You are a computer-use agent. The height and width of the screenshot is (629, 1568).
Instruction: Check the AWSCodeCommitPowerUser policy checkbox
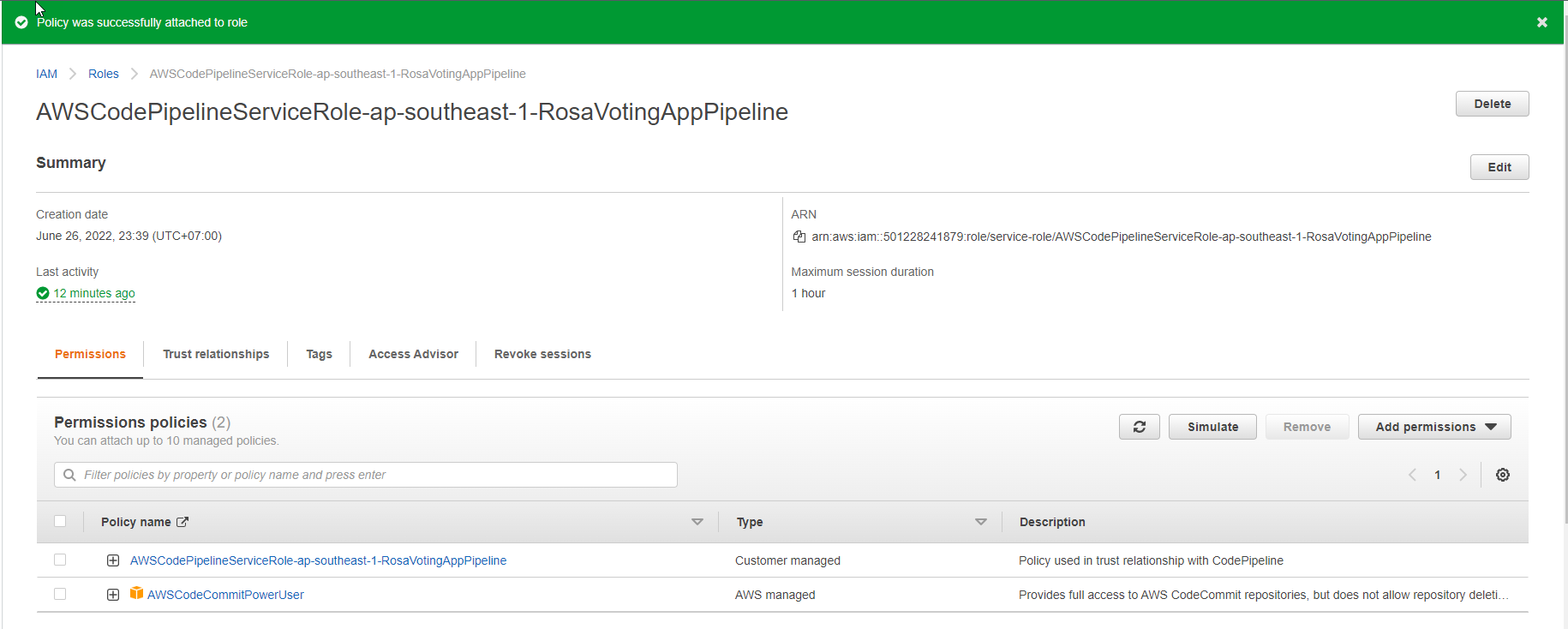click(60, 594)
